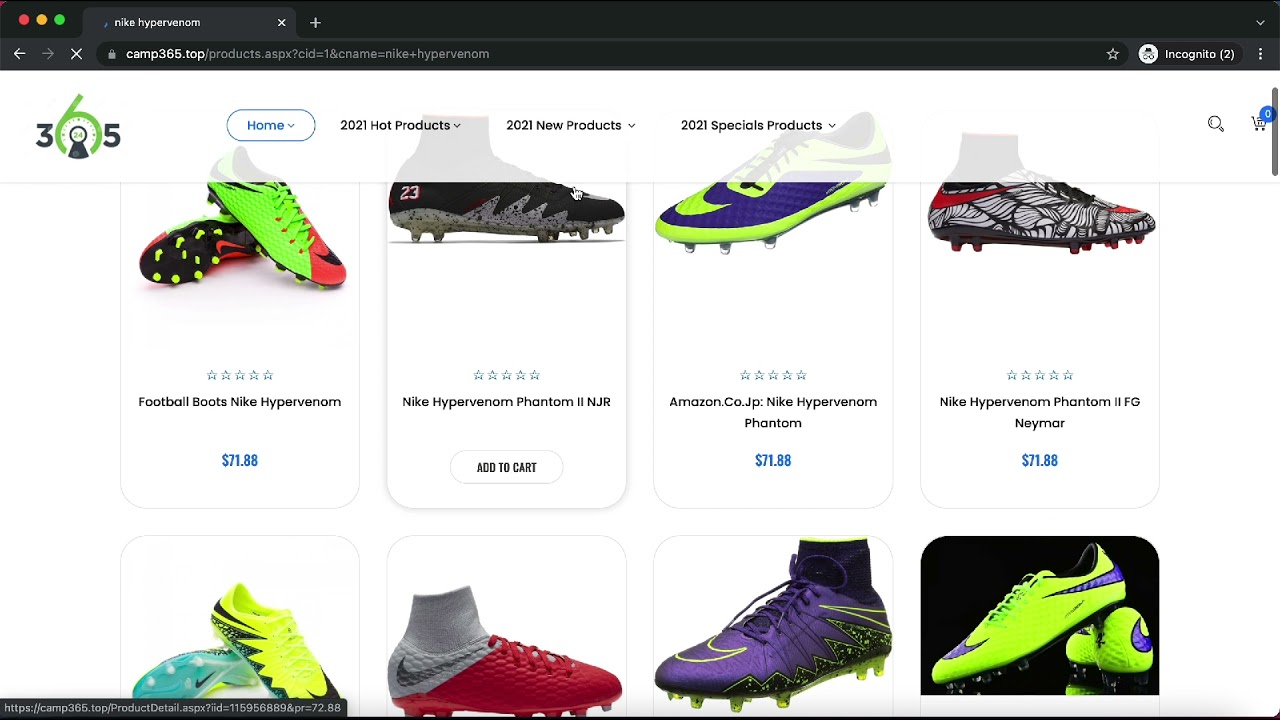Click the yellow boots on black thumbnail
This screenshot has height=720, width=1280.
[1039, 615]
